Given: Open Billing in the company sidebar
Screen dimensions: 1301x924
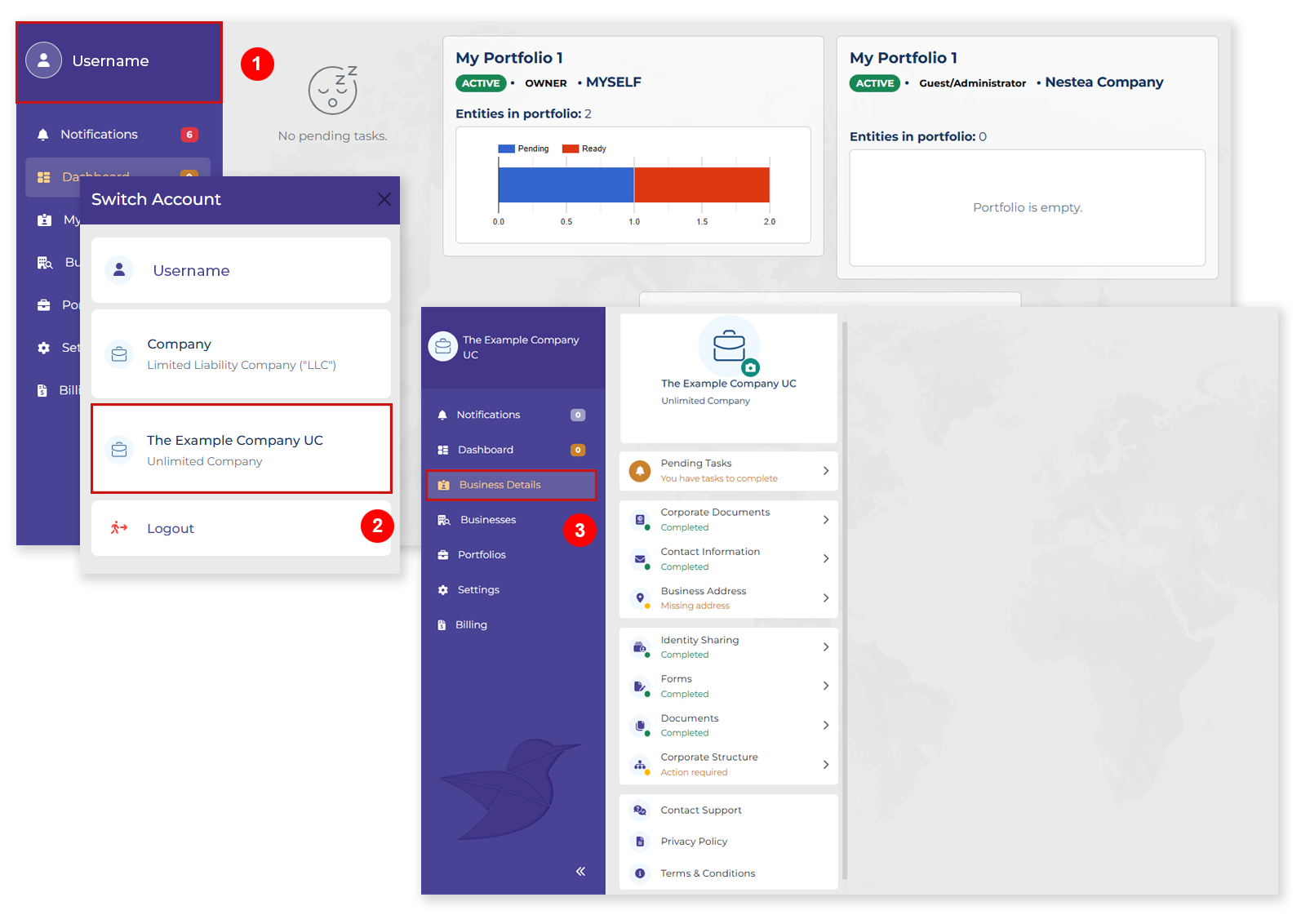Looking at the screenshot, I should [x=513, y=625].
